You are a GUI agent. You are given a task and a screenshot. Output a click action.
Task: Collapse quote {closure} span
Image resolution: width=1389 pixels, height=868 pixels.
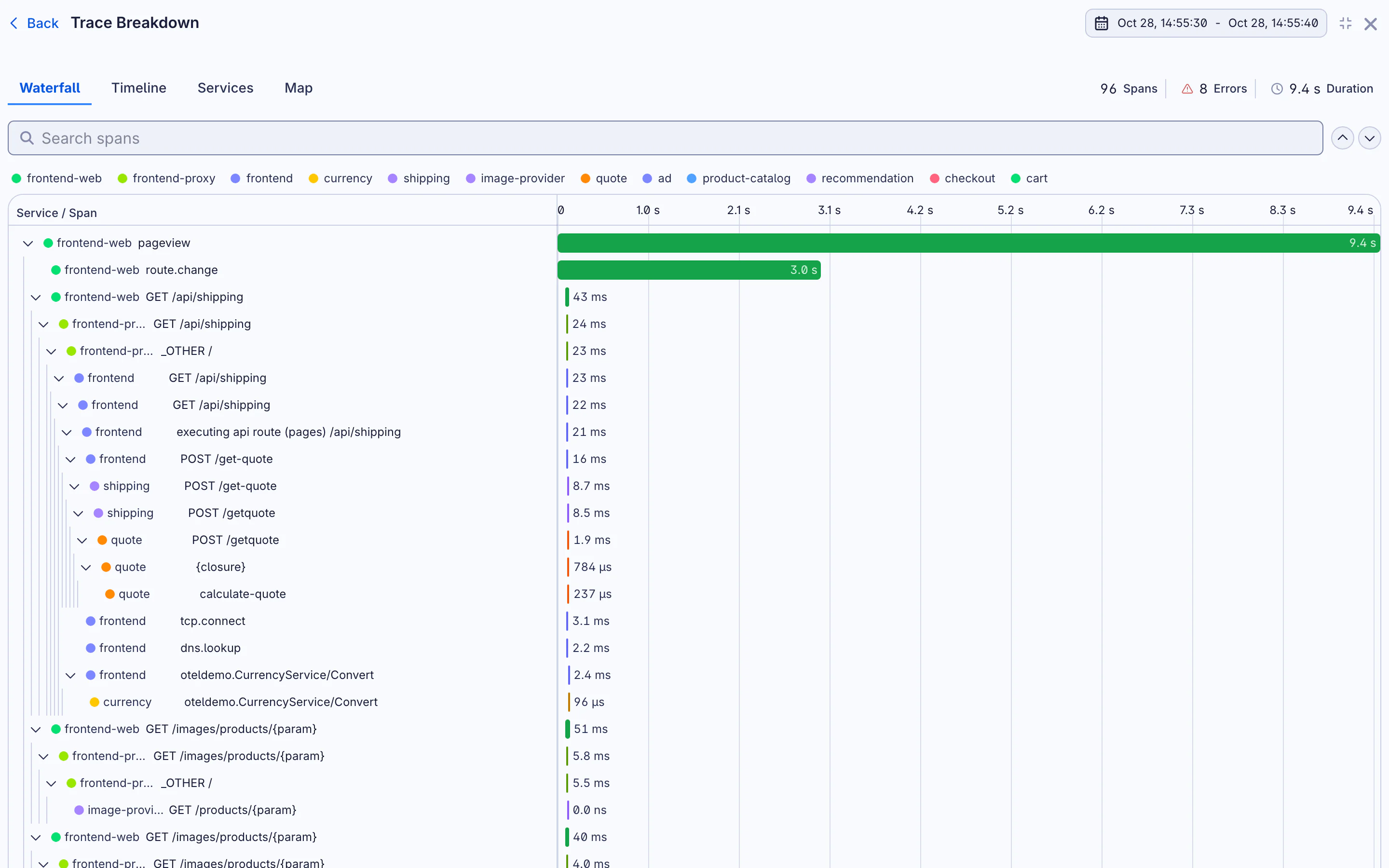click(86, 567)
